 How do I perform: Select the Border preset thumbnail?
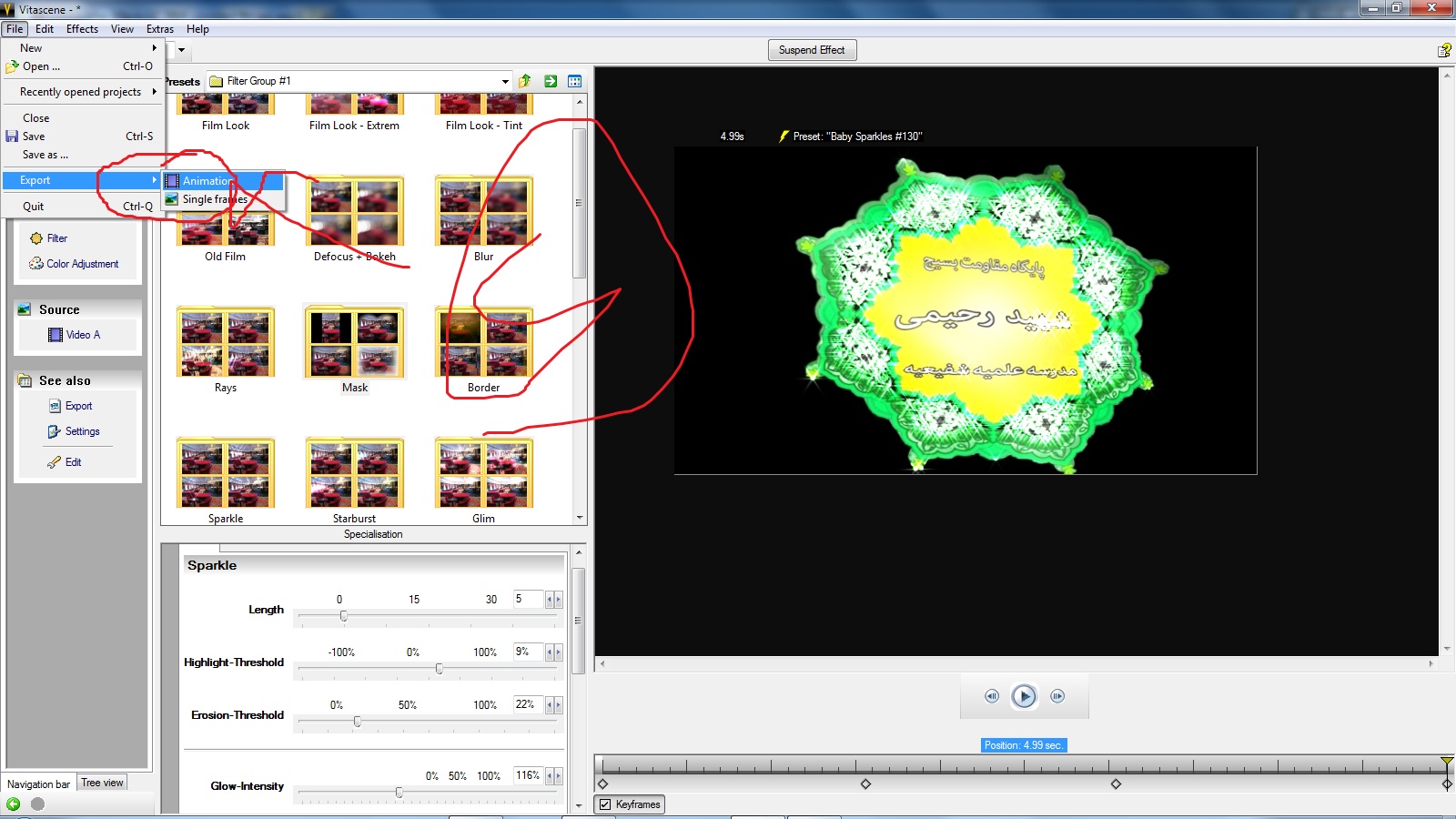484,343
